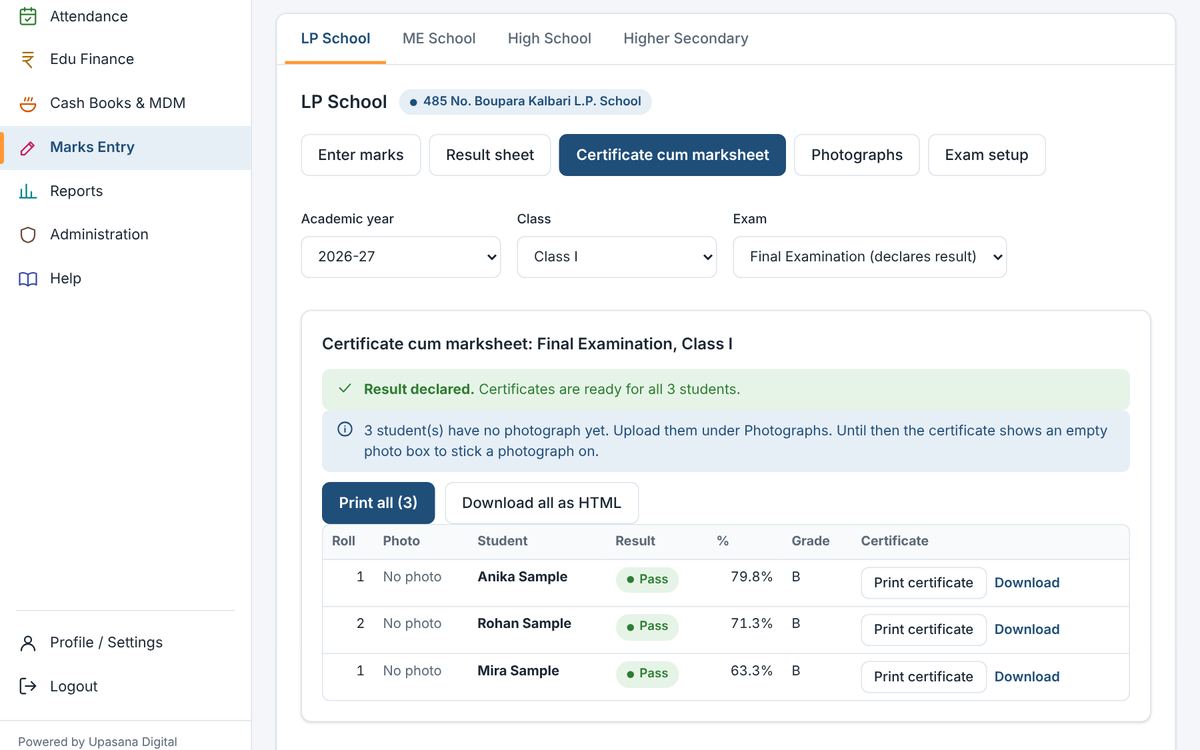Print certificate for Mira Sample
Image resolution: width=1200 pixels, height=750 pixels.
(x=924, y=677)
